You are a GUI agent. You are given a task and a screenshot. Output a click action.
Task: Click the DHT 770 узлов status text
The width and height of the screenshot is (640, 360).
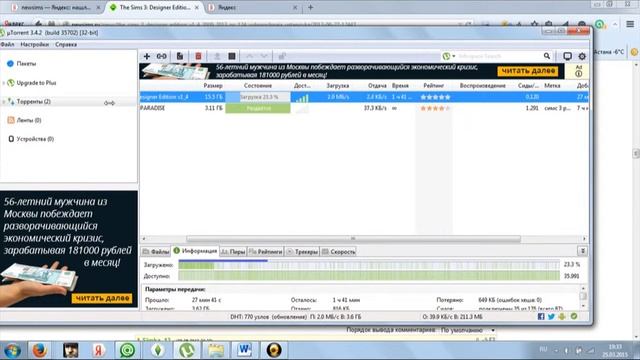268,317
